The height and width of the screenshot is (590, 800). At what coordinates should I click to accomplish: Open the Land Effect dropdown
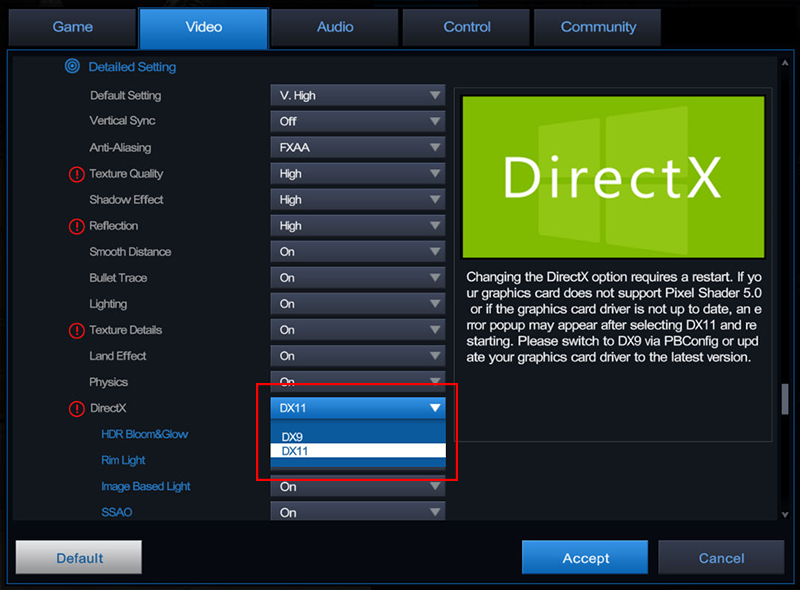[358, 356]
